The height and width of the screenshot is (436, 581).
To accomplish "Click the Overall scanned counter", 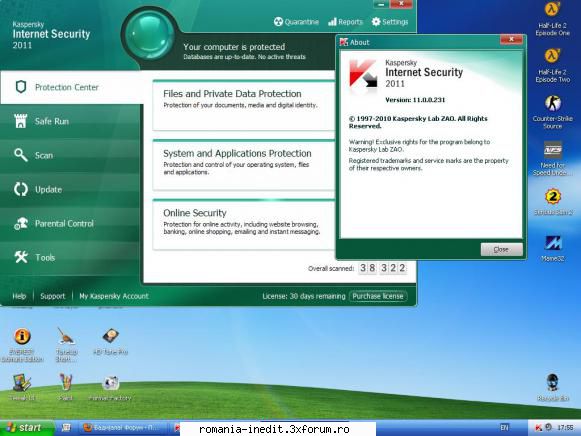I will tap(383, 268).
